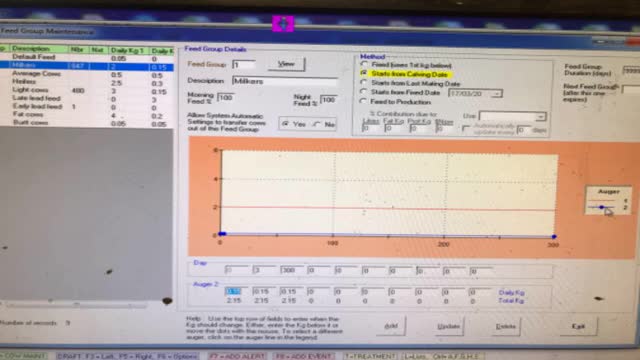The image size is (640, 360).
Task: Select Starts from Feed Date option
Action: coord(364,92)
